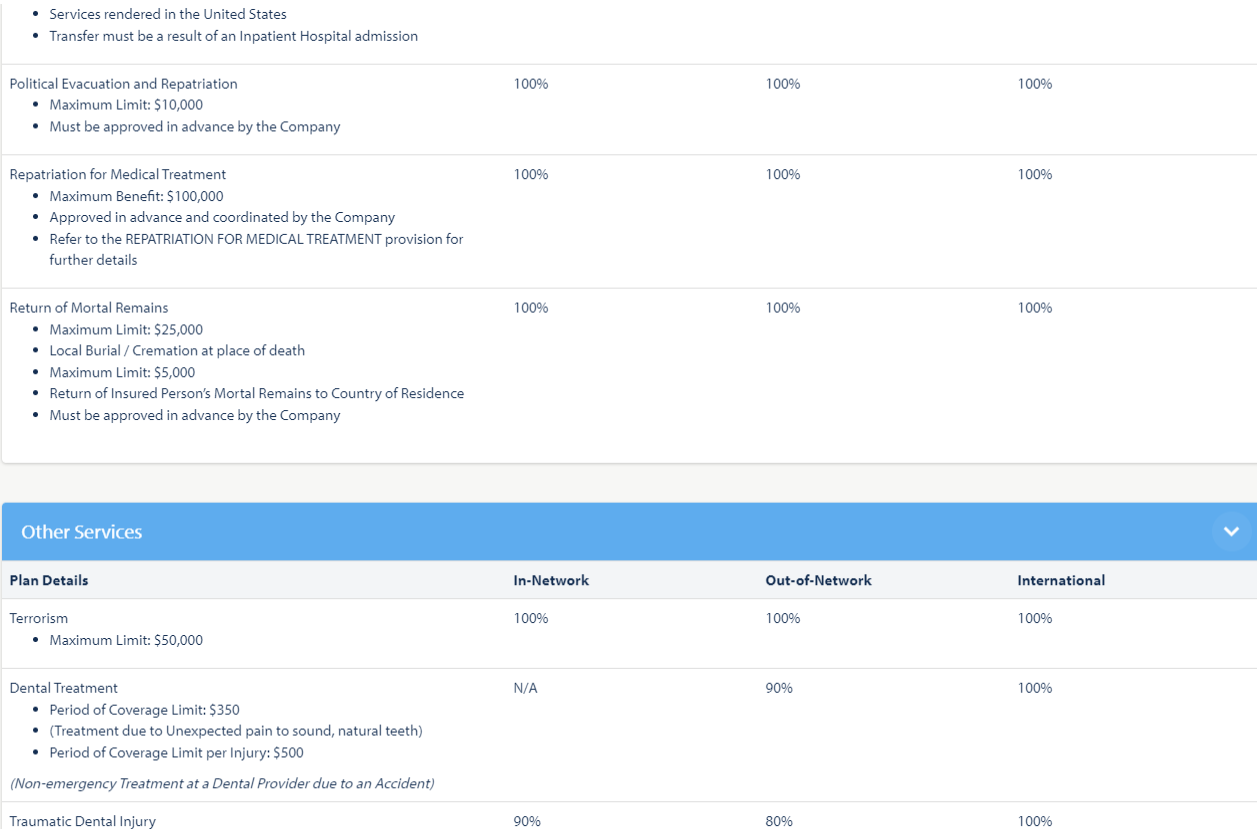Click the Terrorism Maximum Limit $50,000 bullet

(x=126, y=640)
